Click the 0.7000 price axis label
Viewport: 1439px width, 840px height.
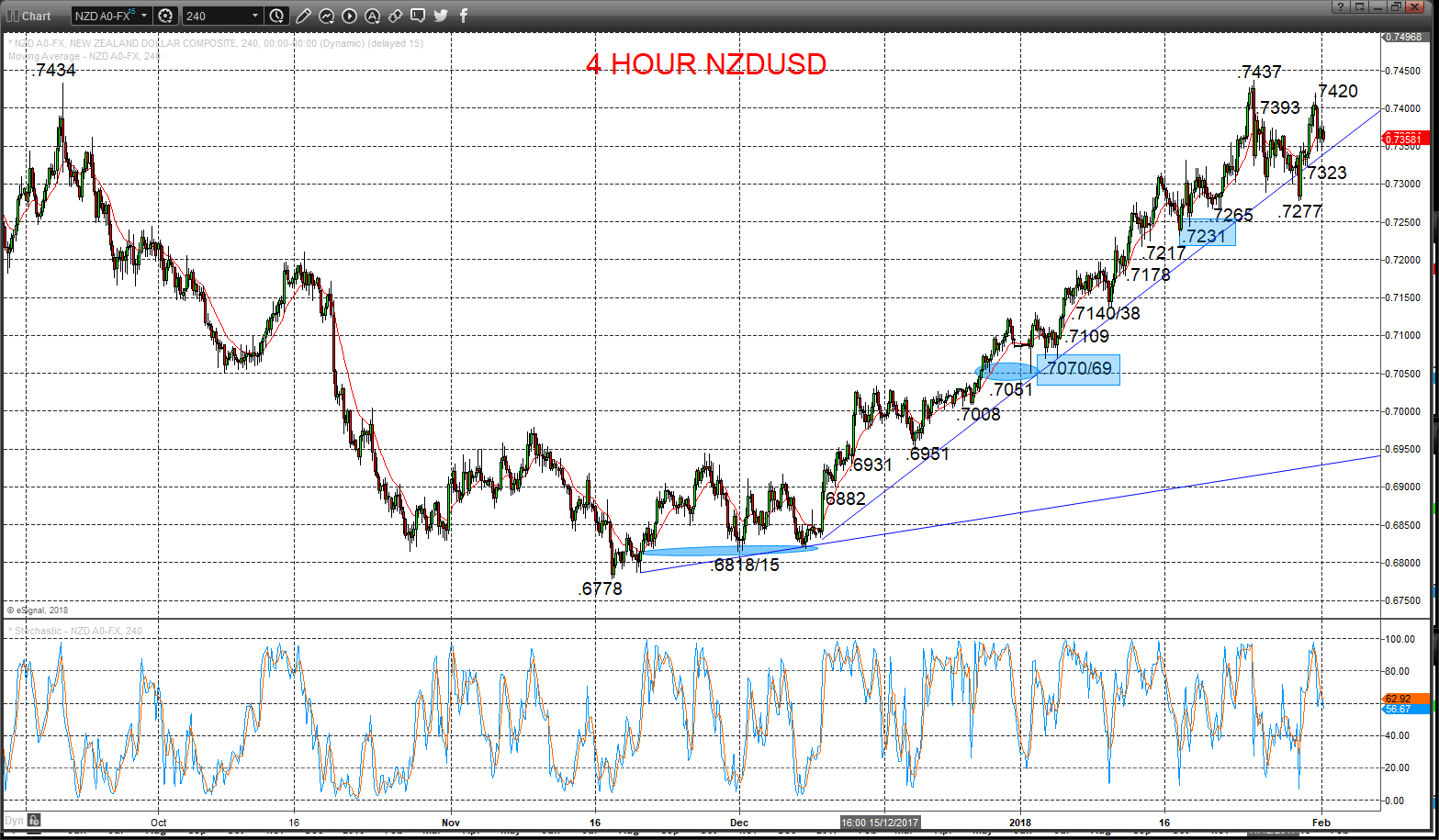tap(1403, 411)
